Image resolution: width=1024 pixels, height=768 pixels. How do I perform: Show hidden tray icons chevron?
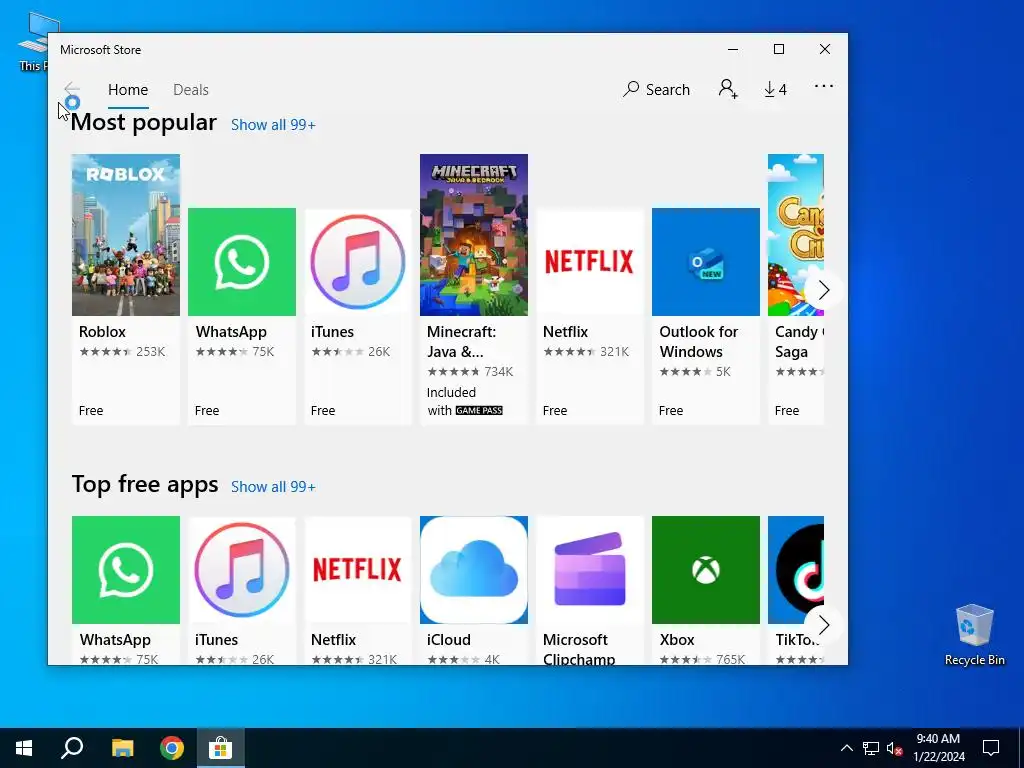click(x=846, y=748)
